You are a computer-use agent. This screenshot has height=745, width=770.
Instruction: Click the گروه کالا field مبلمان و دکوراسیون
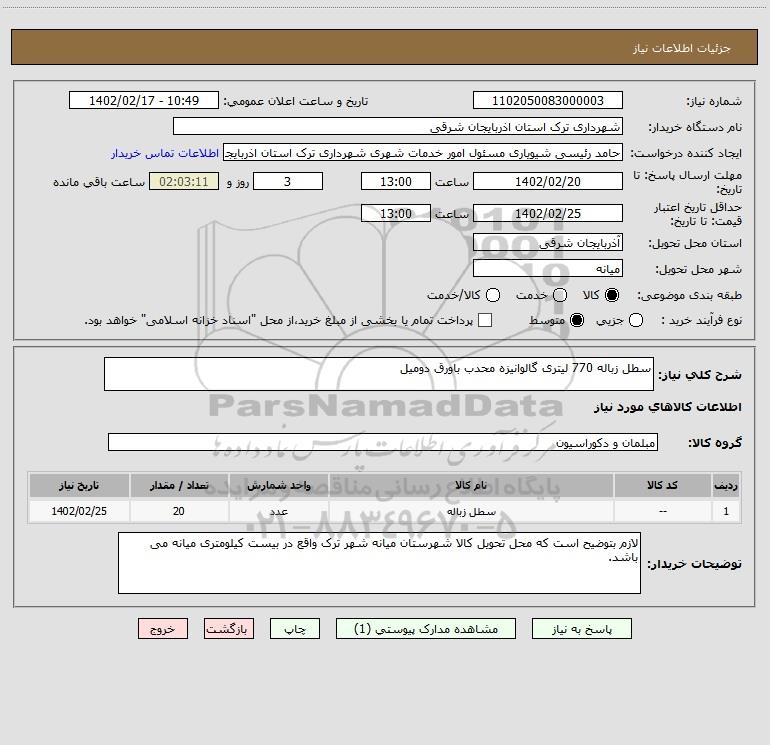pos(383,442)
